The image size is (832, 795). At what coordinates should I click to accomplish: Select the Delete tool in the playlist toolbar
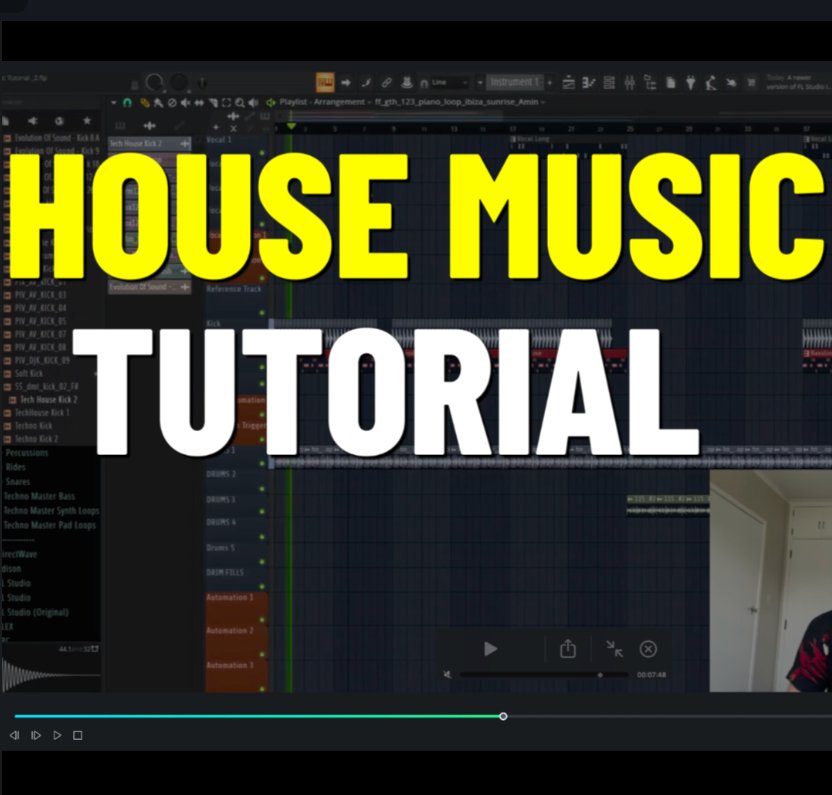coord(172,103)
